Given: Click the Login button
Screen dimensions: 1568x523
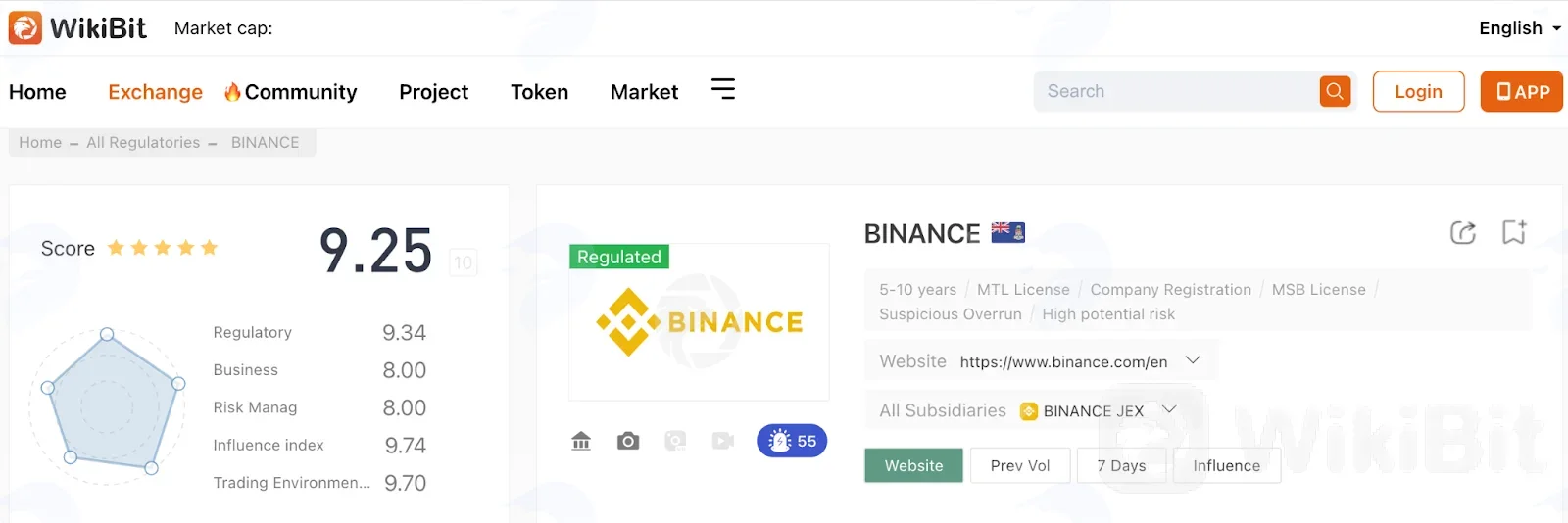Looking at the screenshot, I should [x=1418, y=91].
